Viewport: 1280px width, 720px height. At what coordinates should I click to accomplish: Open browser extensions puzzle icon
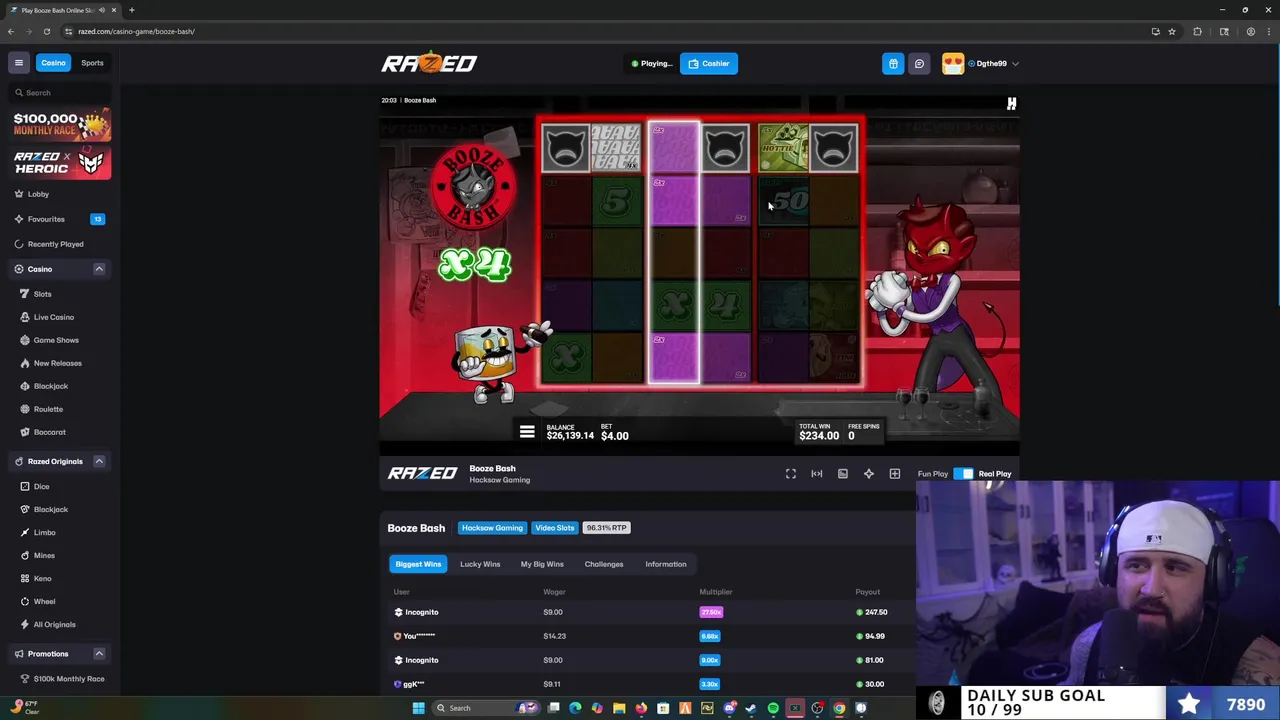click(x=1197, y=31)
